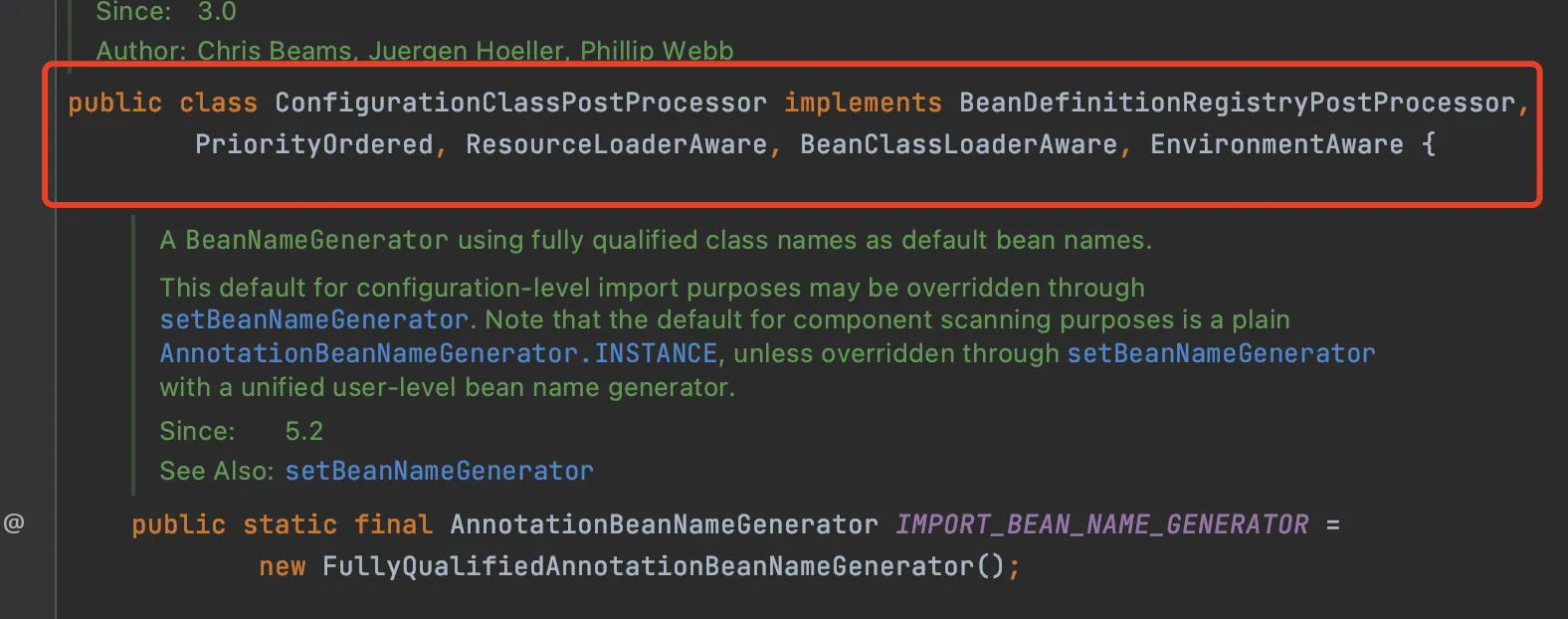Click BeanNameGenerator in the doc comment's first sentence

316,240
